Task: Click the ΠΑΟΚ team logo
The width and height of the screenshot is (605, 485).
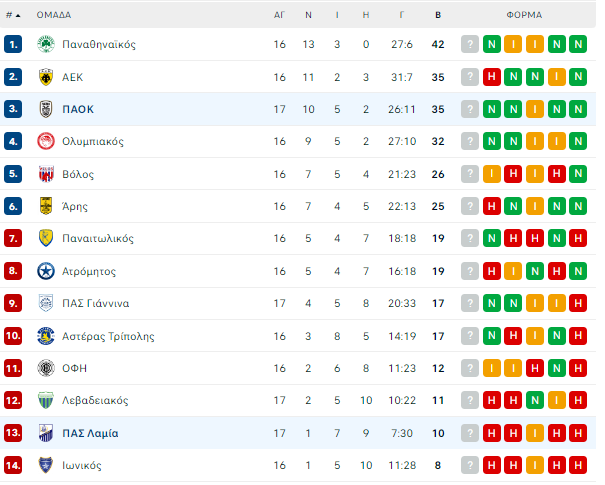Action: pyautogui.click(x=46, y=109)
